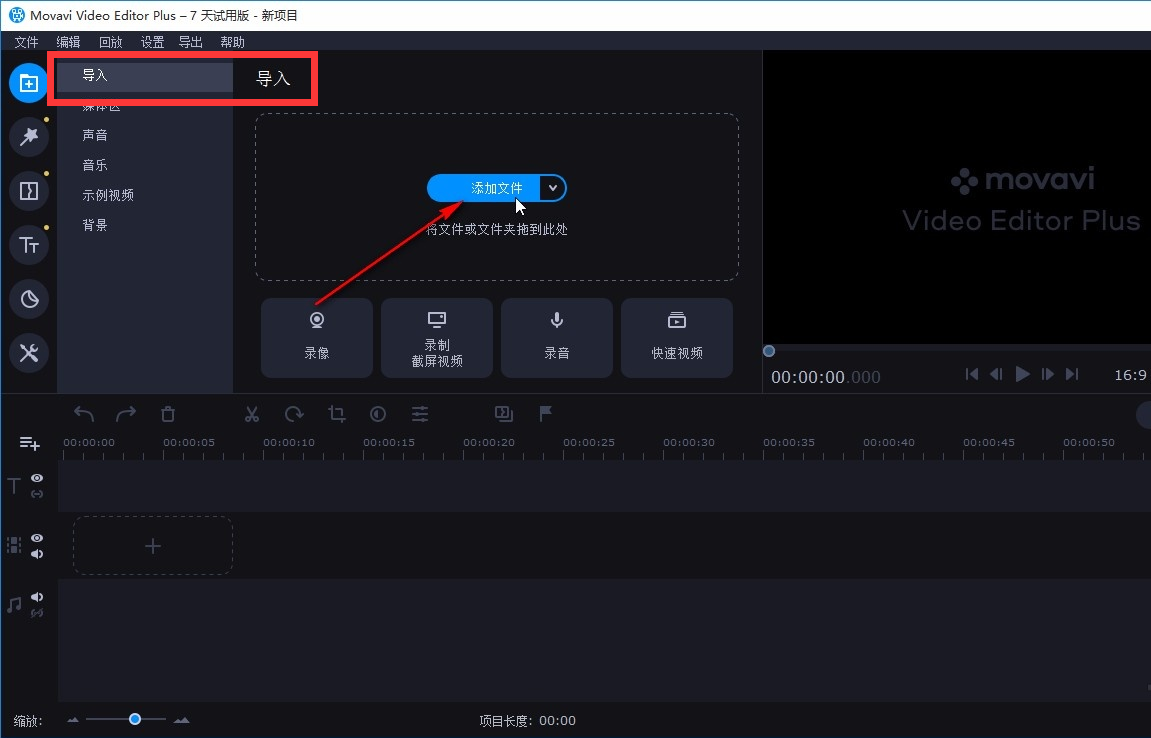This screenshot has height=738, width=1151.
Task: Step back one frame in player
Action: [x=997, y=375]
